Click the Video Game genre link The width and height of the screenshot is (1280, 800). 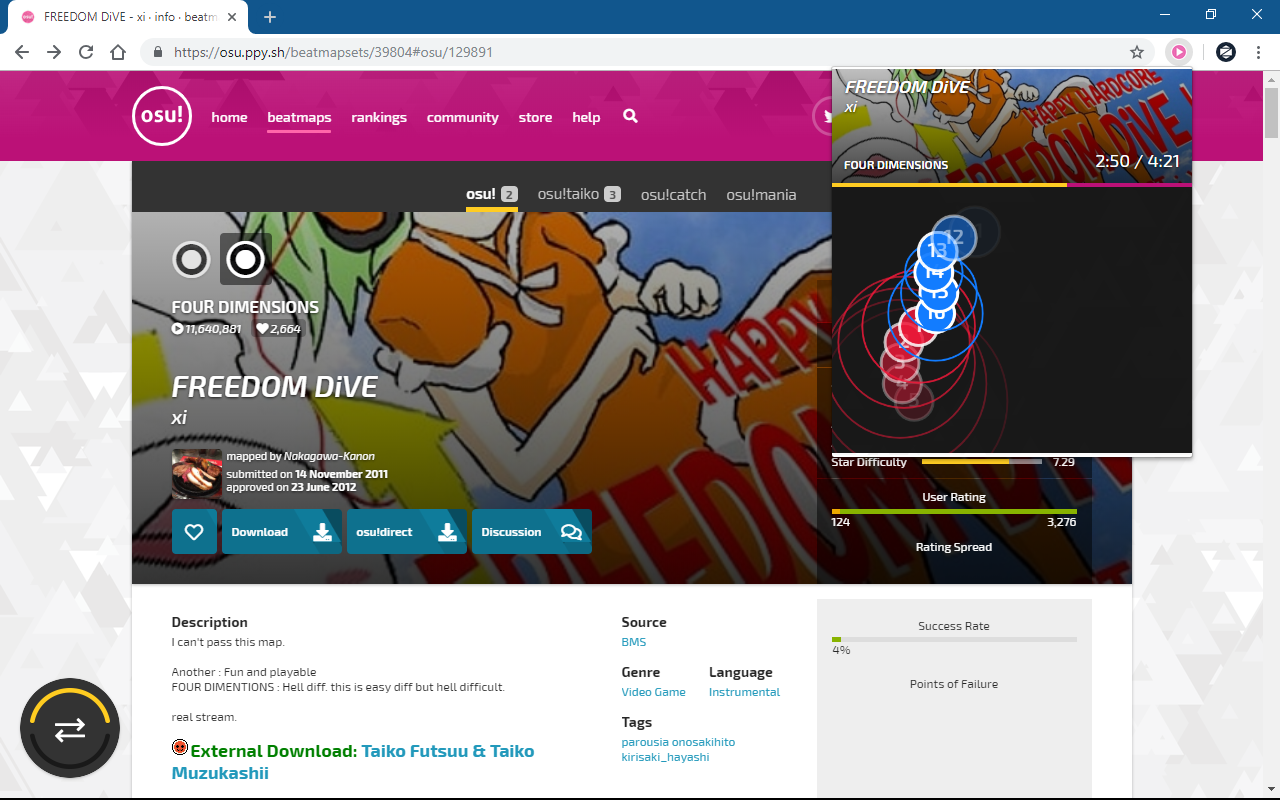point(653,692)
